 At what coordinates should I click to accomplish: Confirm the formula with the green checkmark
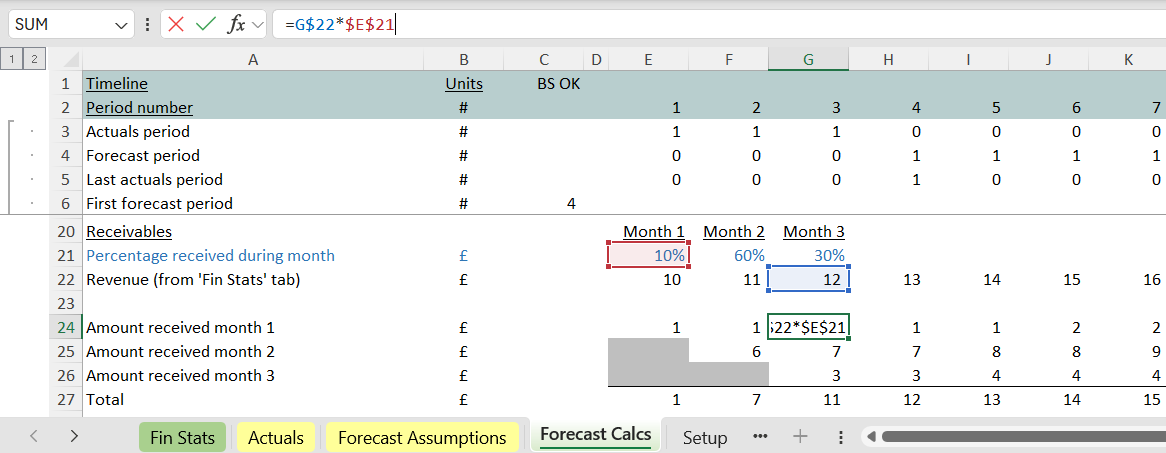click(206, 24)
